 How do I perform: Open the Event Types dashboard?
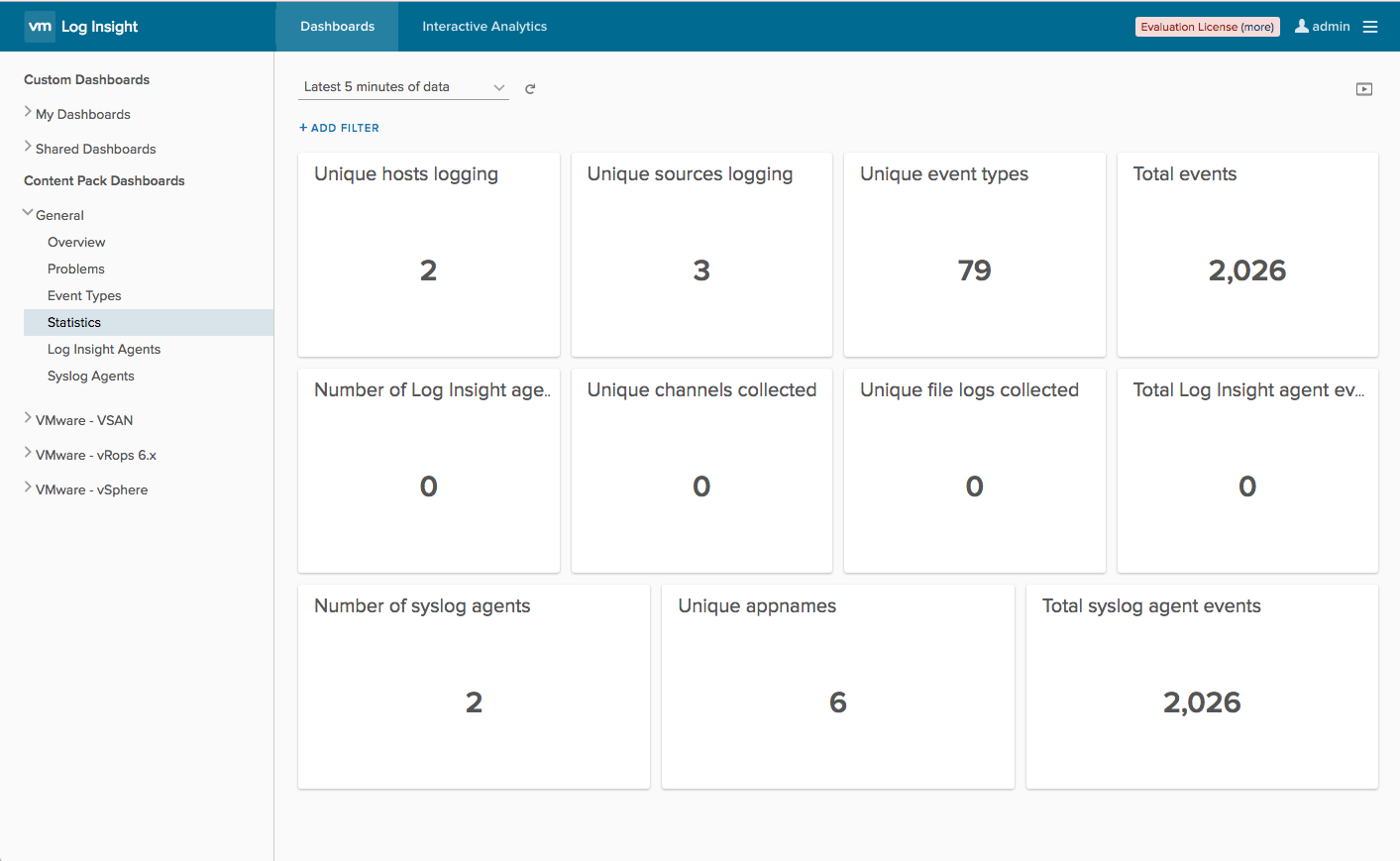[84, 295]
